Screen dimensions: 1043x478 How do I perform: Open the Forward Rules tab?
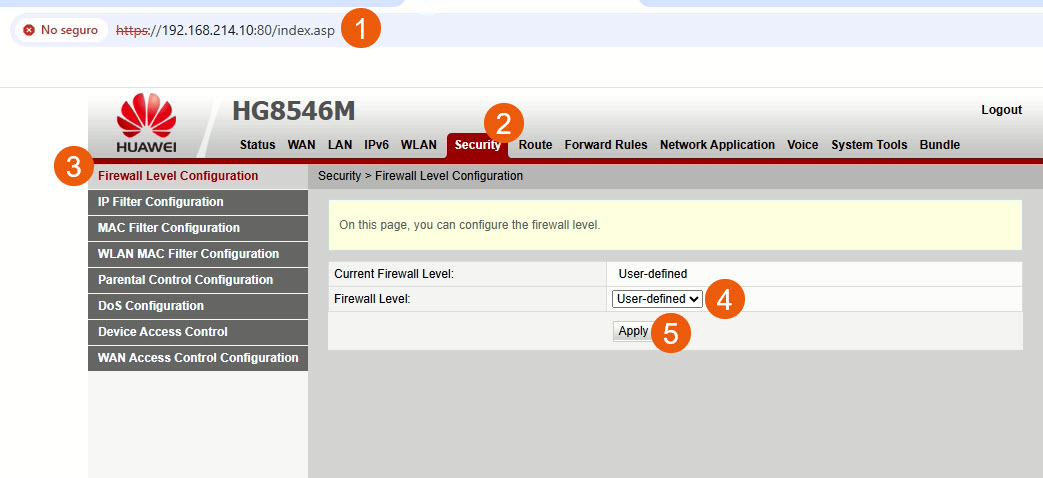605,145
